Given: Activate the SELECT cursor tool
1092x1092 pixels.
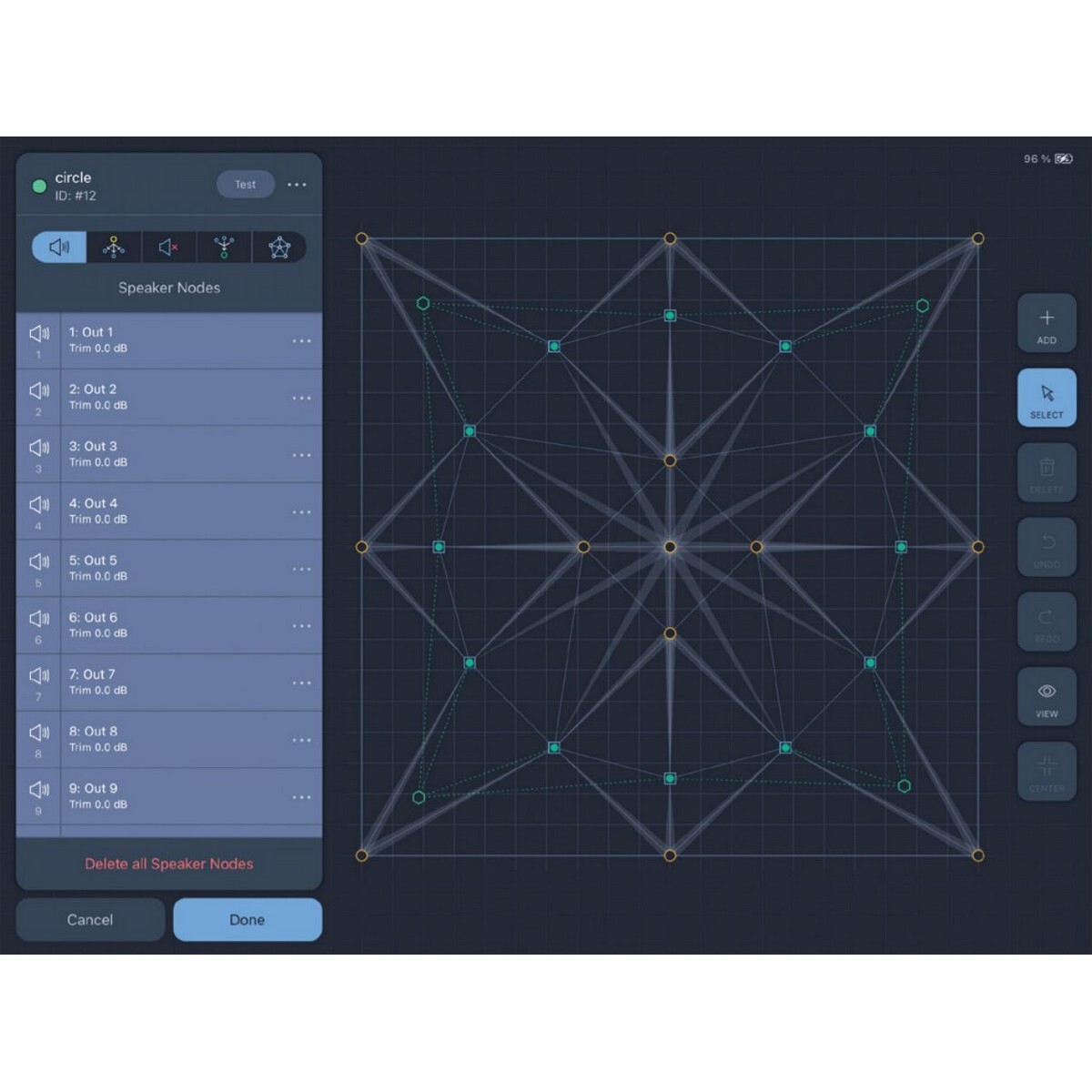Looking at the screenshot, I should [x=1046, y=398].
